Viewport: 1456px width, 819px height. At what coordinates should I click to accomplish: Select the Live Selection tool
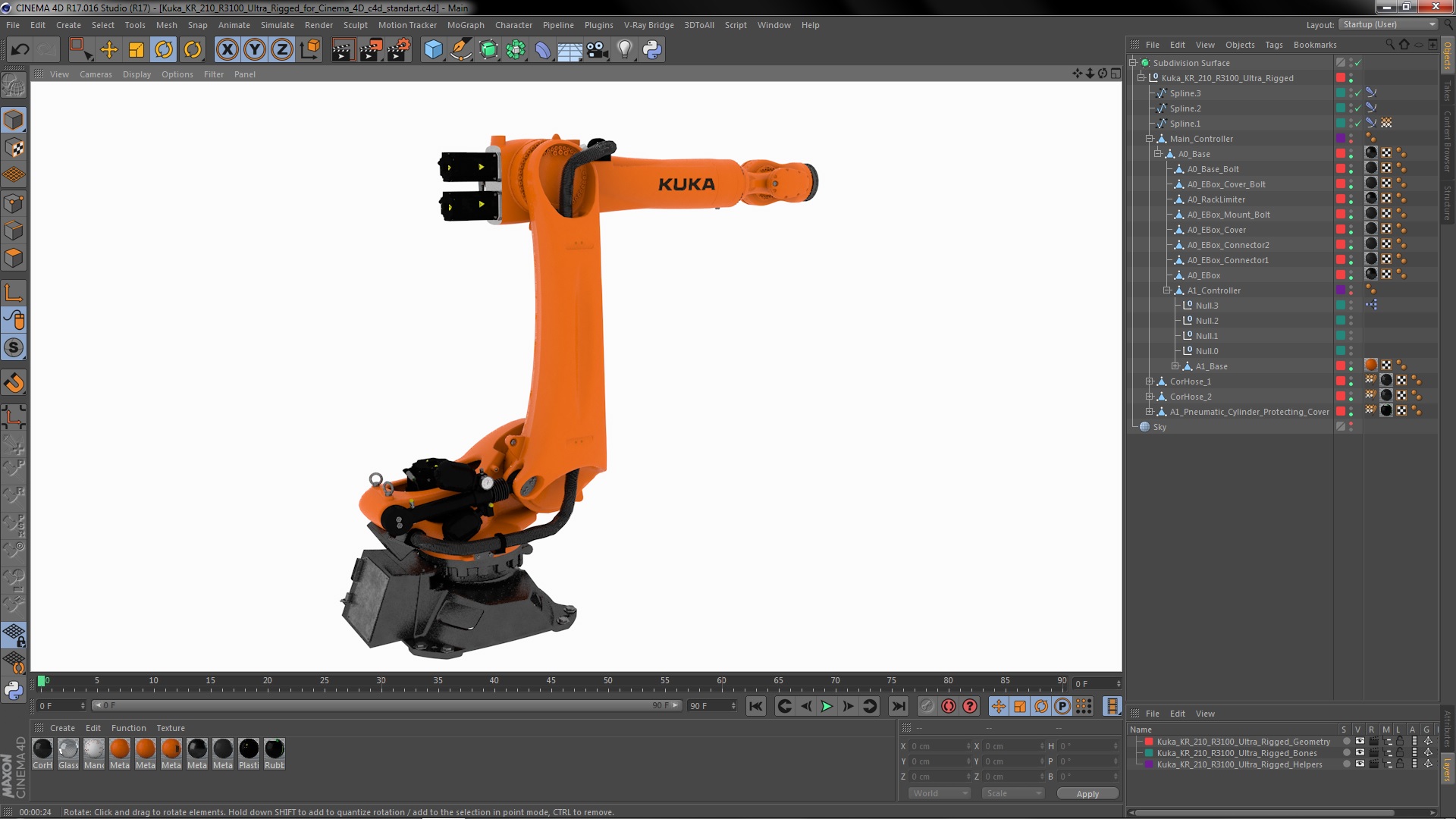tap(80, 50)
